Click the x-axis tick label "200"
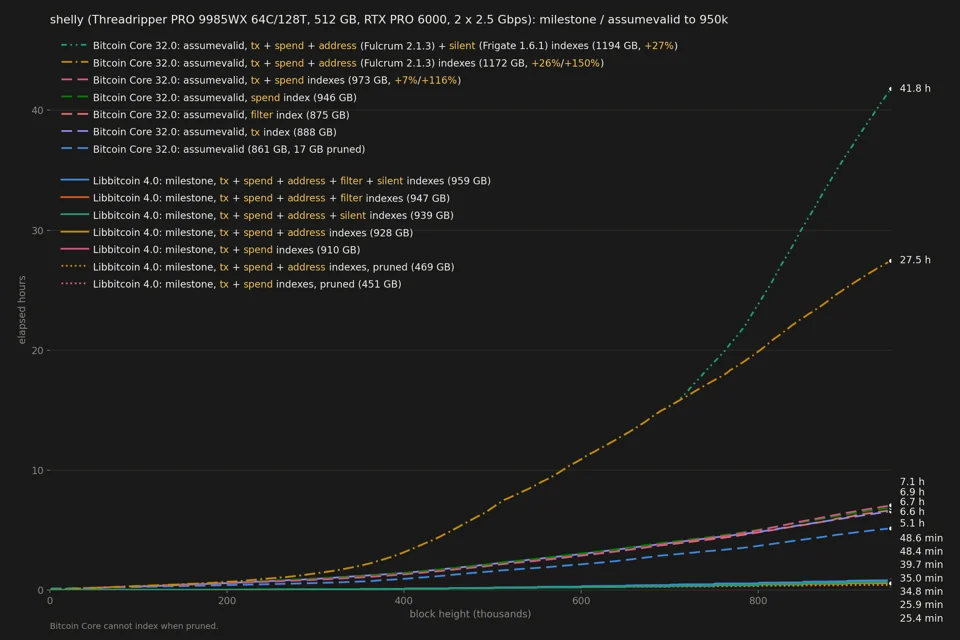Screen dimensions: 960x640 tap(227, 601)
